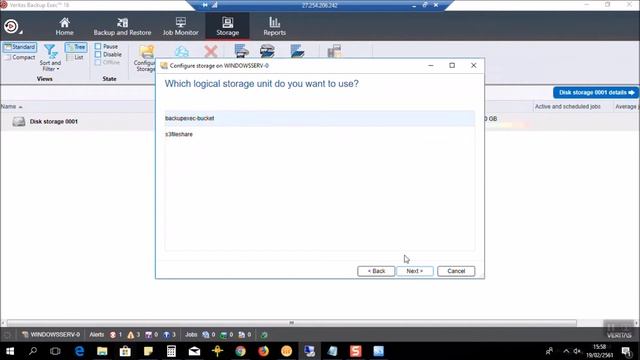This screenshot has width=640, height=360.
Task: Open Disk storage 0001 details
Action: tap(596, 93)
